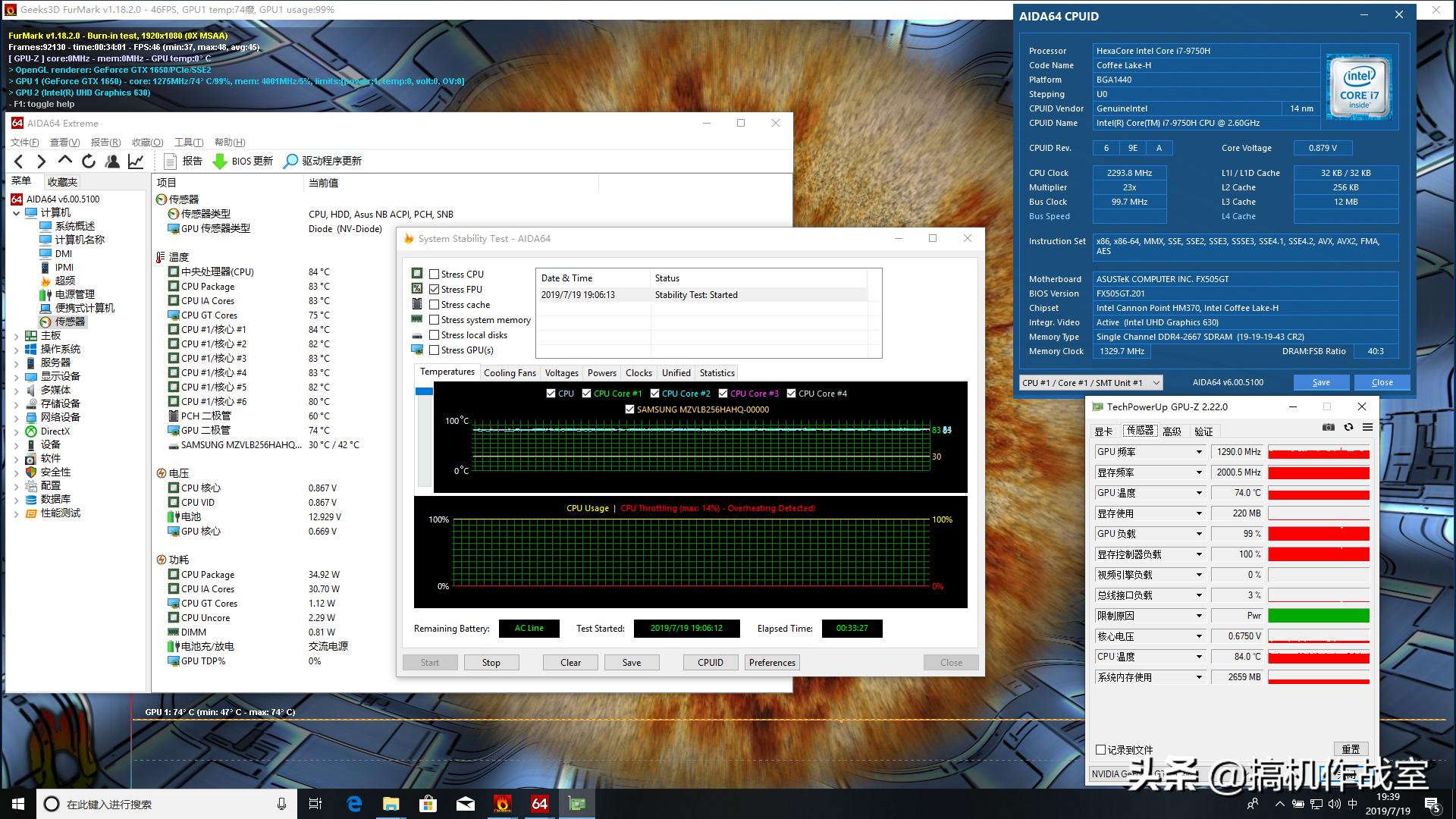The width and height of the screenshot is (1456, 819).
Task: Click GPU-Z refresh icon
Action: 1348,428
